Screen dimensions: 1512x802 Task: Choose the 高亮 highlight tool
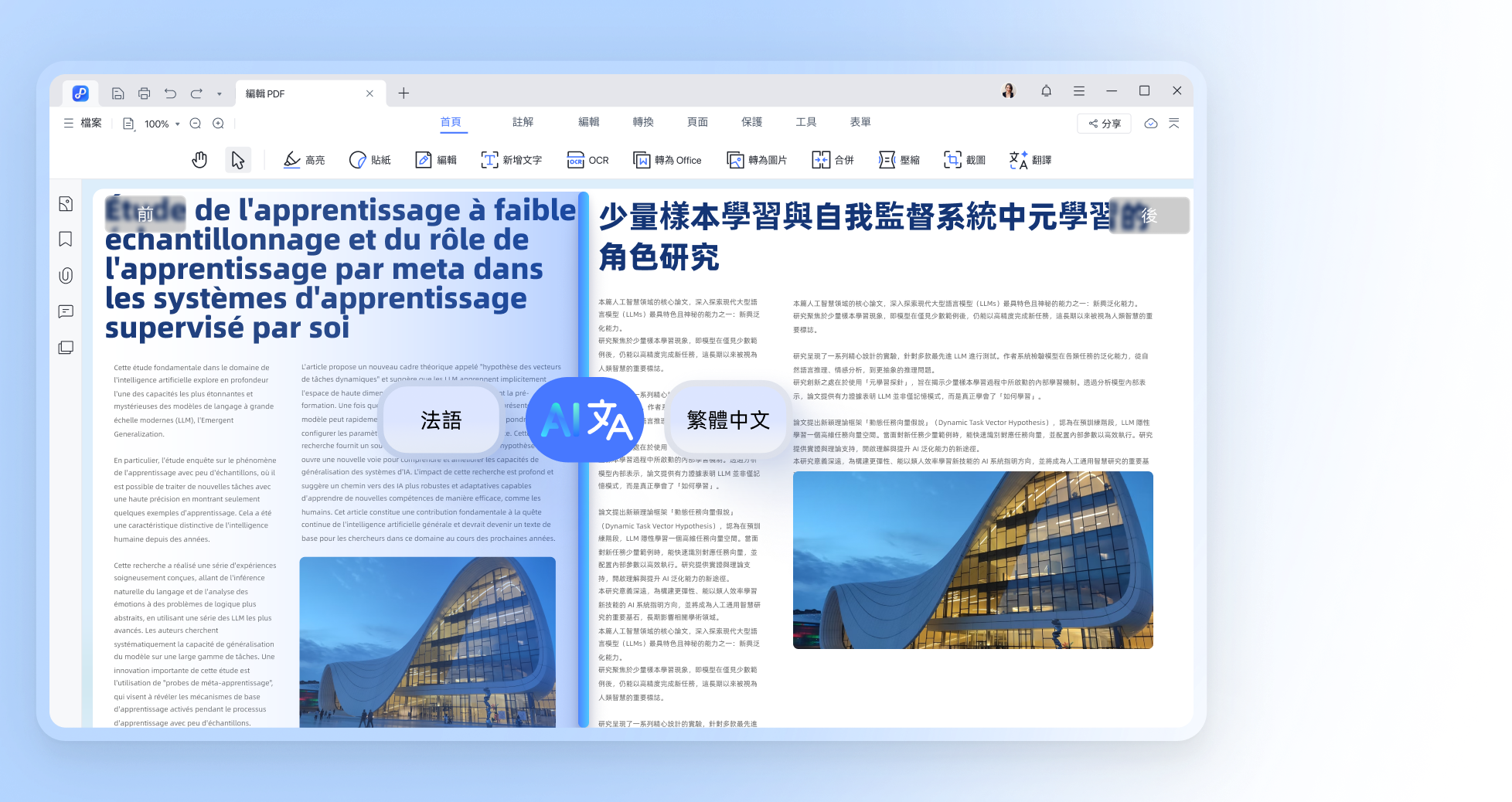tap(304, 160)
